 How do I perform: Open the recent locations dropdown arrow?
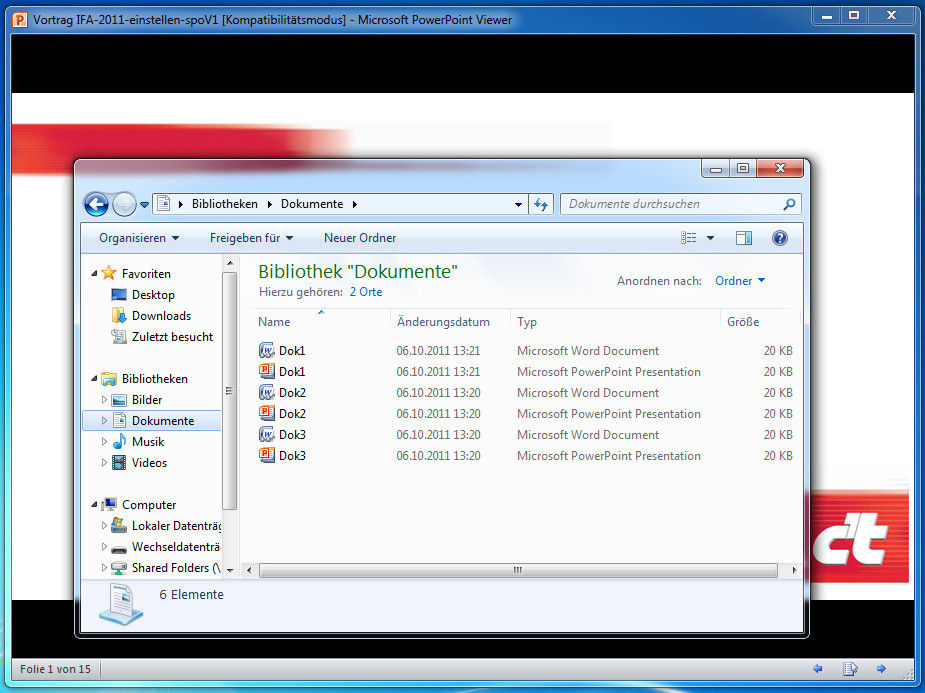coord(145,205)
